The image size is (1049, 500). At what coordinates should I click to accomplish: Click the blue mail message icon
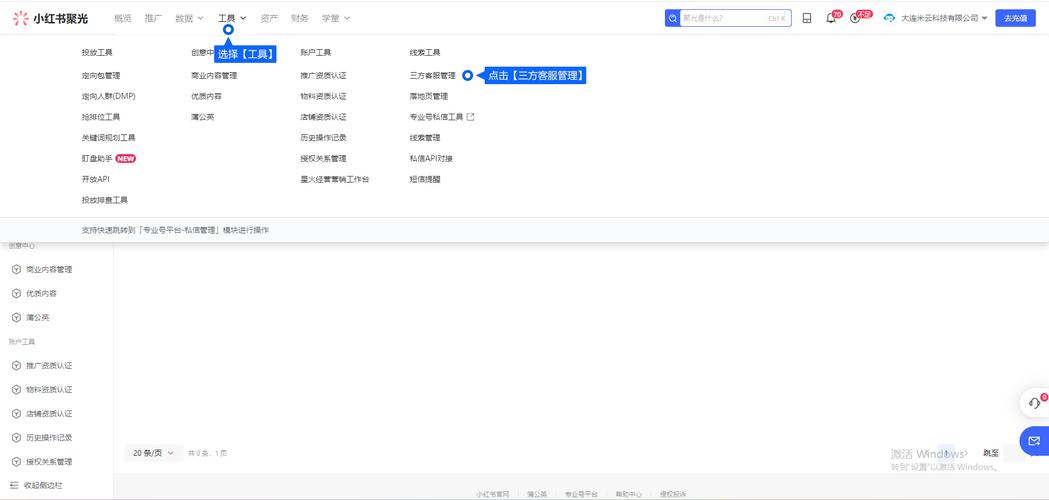1034,440
